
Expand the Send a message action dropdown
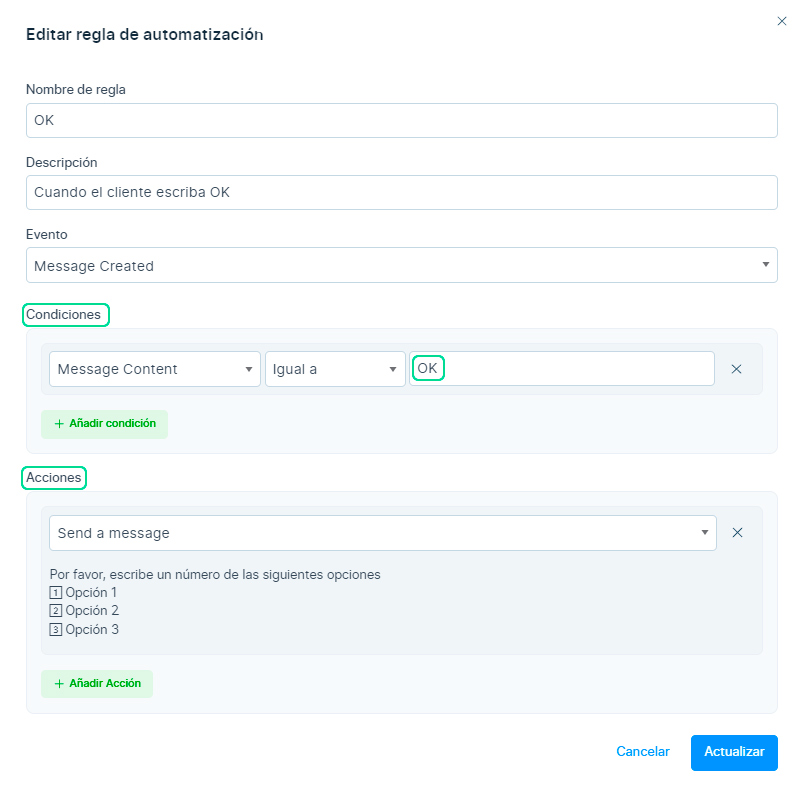[x=382, y=533]
